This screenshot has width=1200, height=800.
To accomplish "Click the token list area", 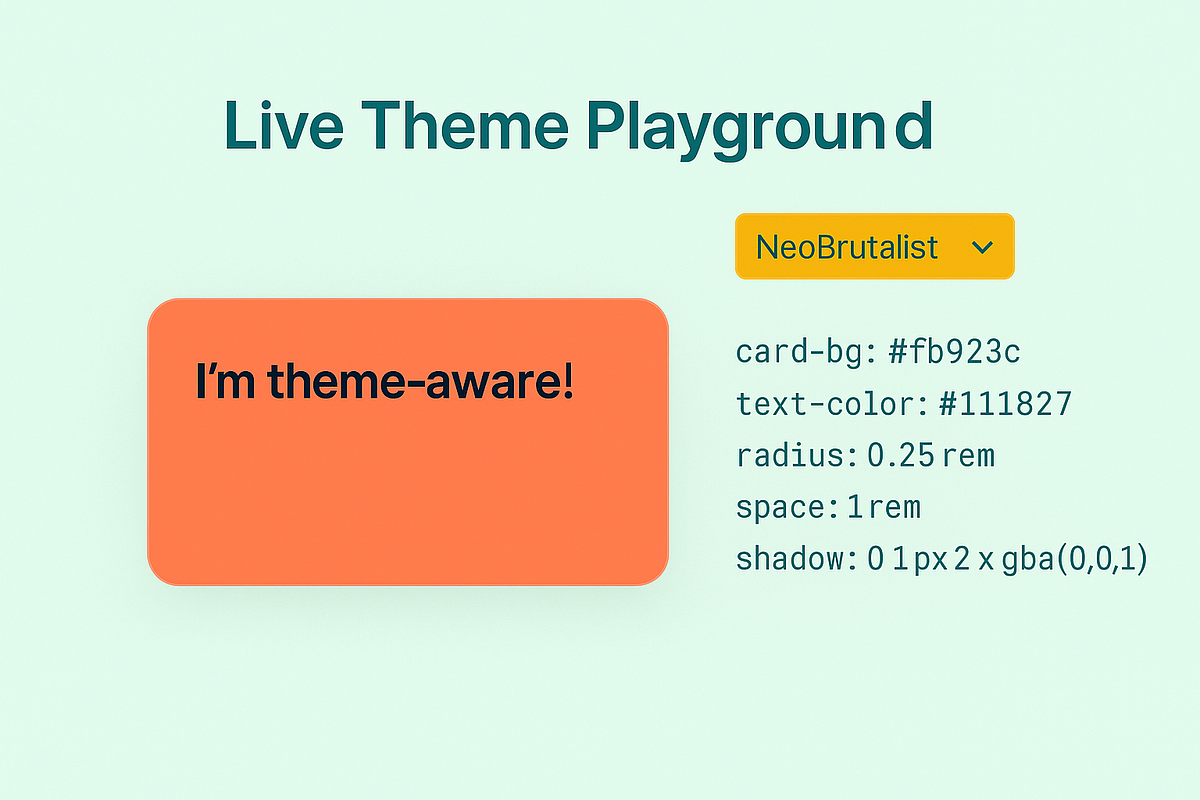I will coord(943,456).
